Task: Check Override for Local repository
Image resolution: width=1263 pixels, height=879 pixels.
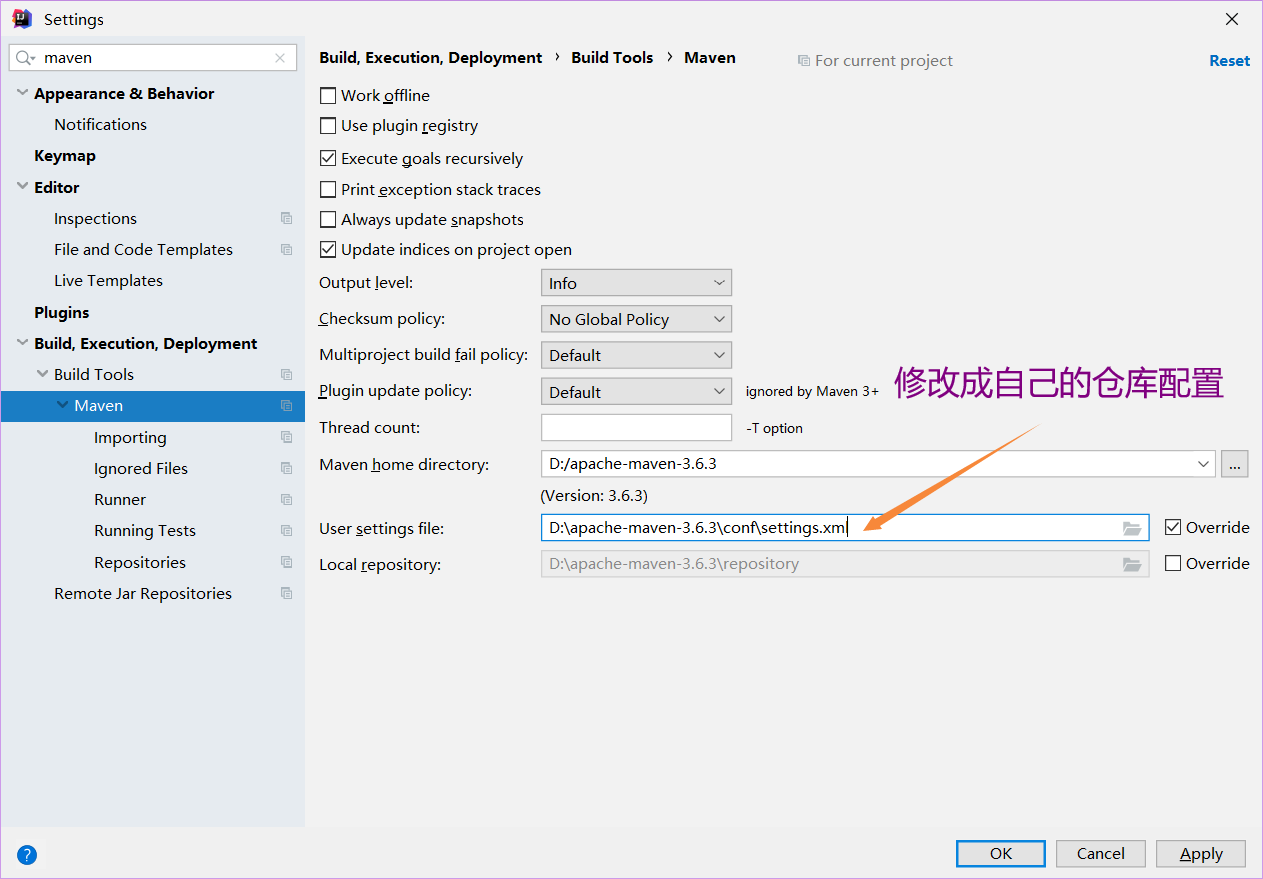Action: (x=1173, y=563)
